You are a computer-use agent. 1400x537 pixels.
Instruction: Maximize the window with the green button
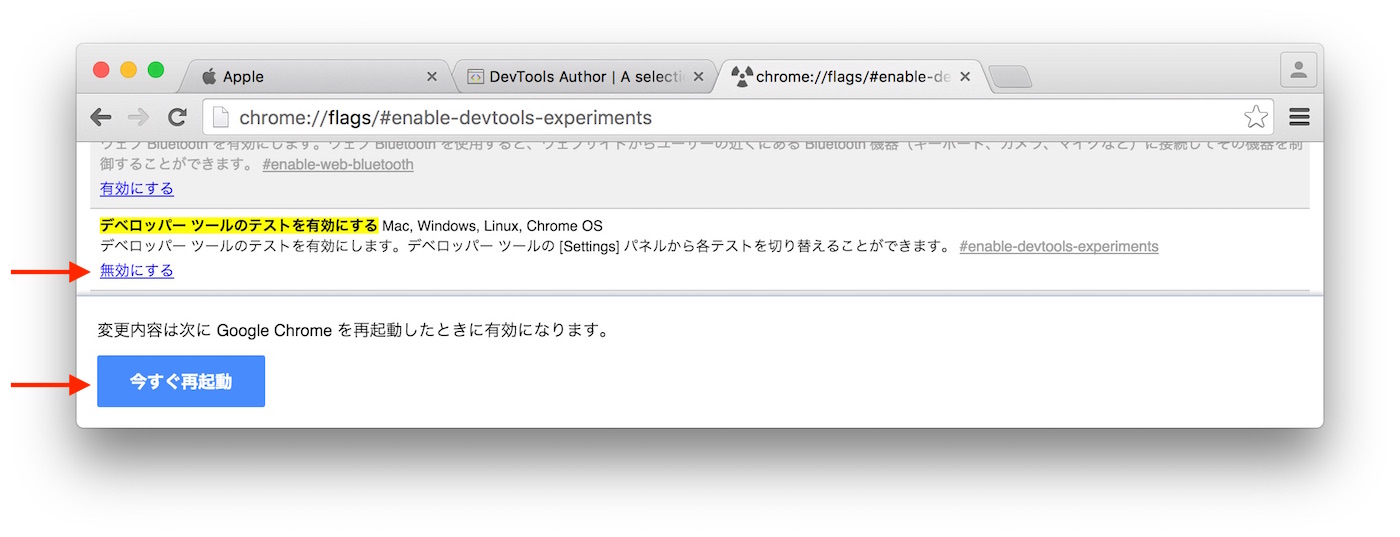coord(156,70)
